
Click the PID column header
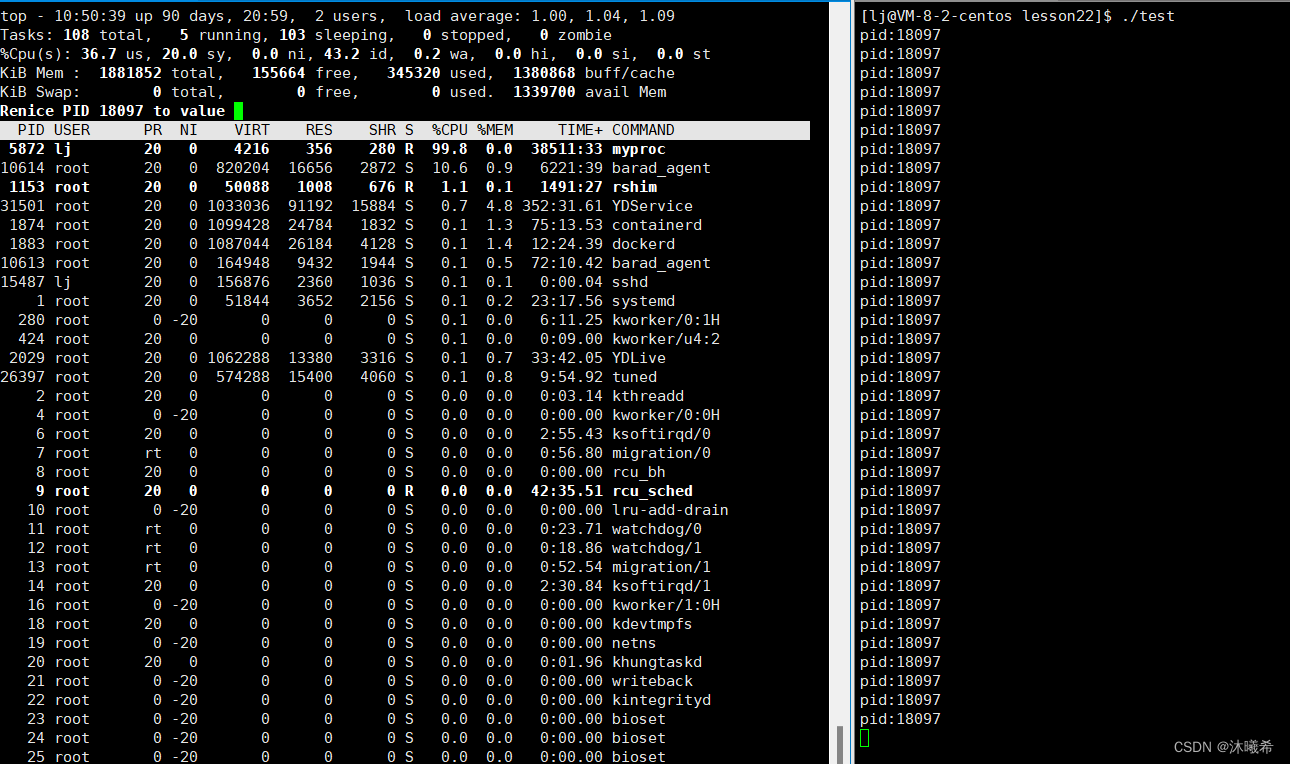click(31, 130)
